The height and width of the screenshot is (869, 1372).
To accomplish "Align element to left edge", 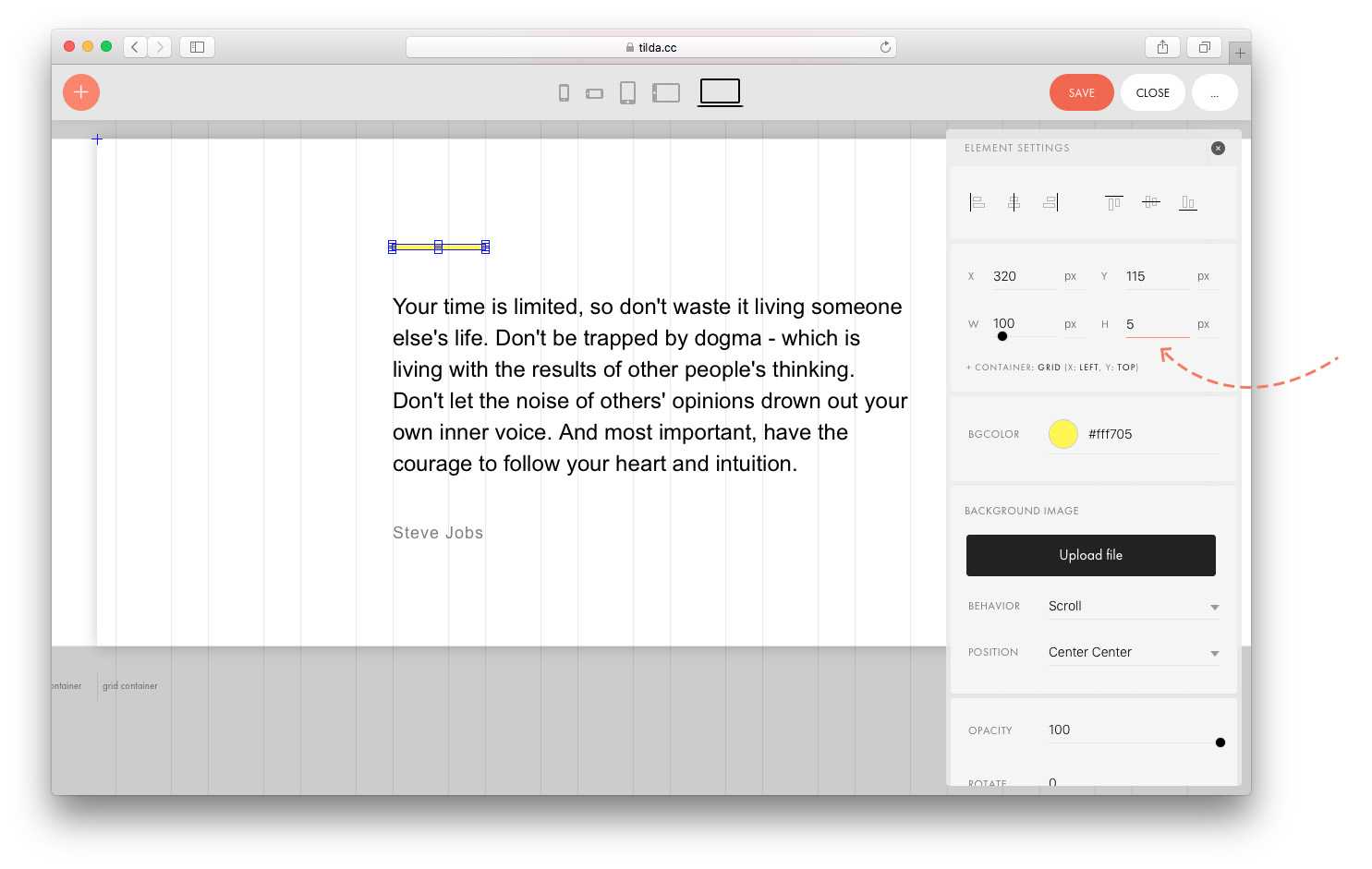I will (x=977, y=202).
